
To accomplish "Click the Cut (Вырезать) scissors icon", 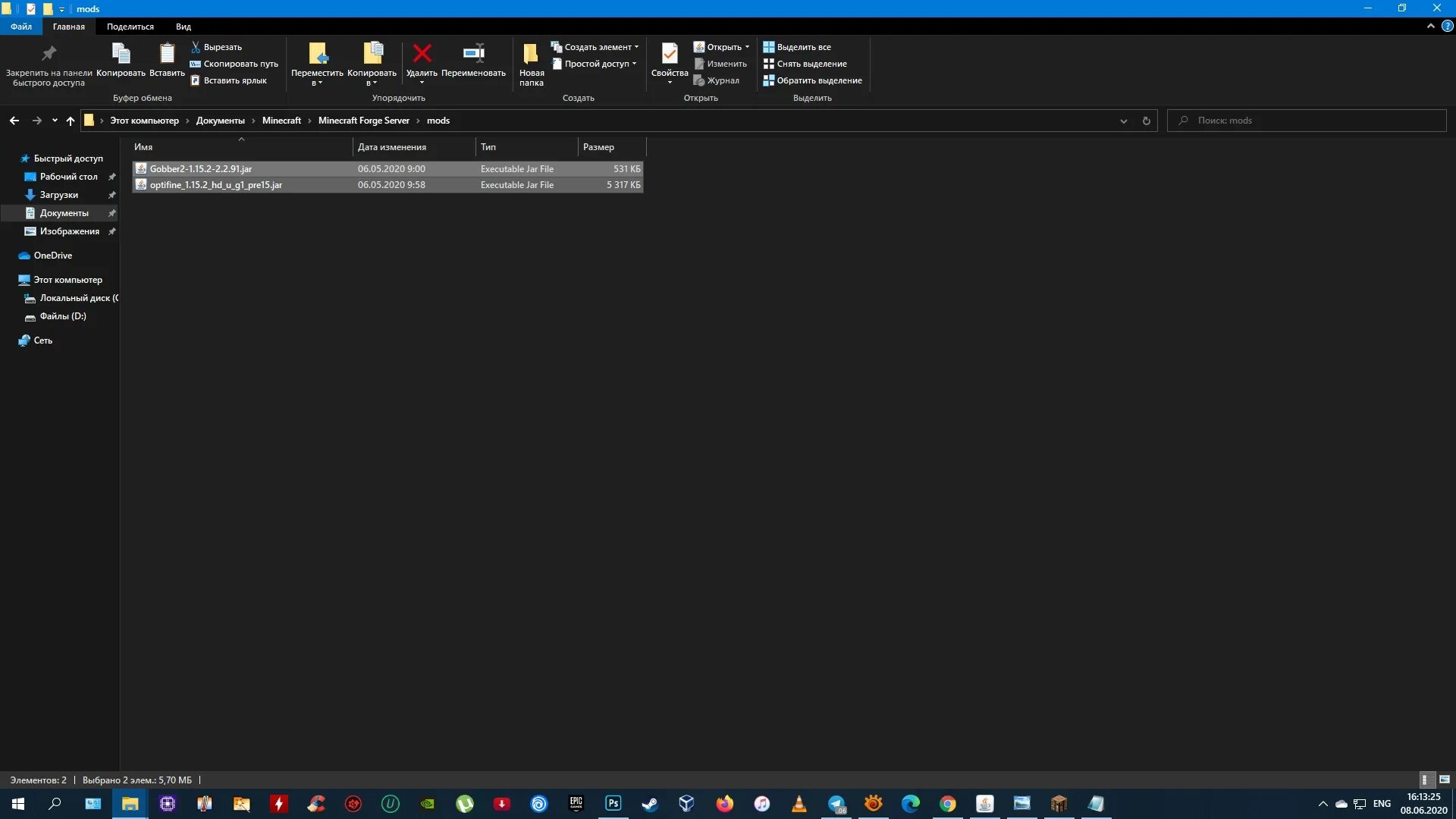I will 196,47.
